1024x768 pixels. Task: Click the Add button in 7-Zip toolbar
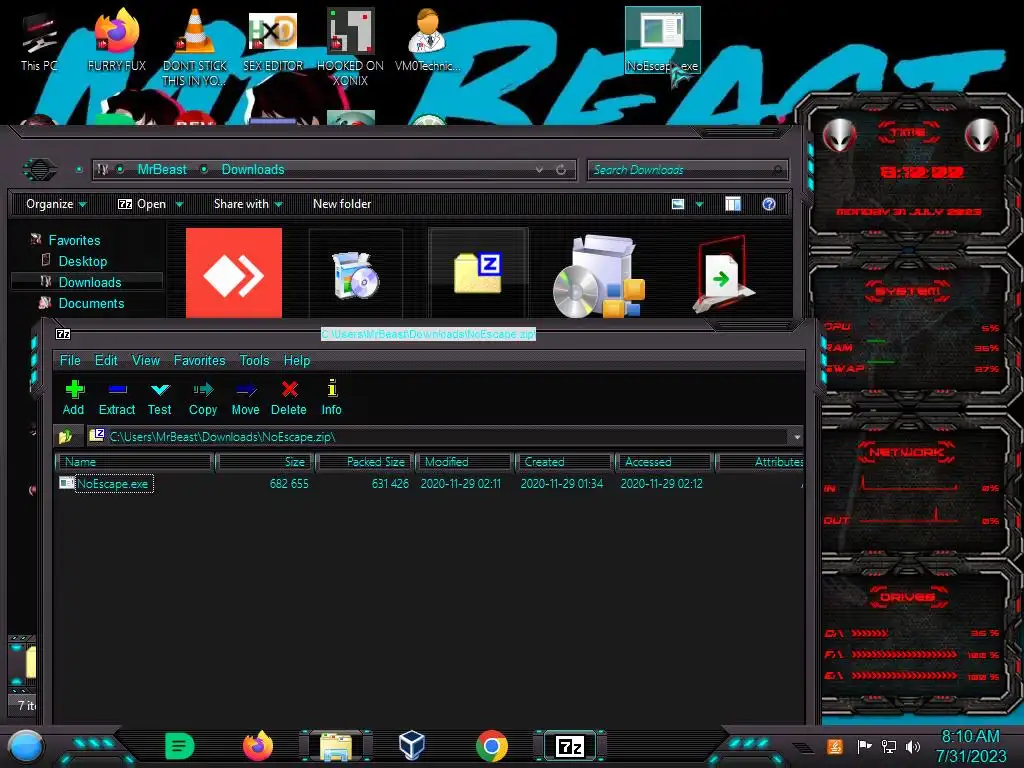tap(74, 397)
